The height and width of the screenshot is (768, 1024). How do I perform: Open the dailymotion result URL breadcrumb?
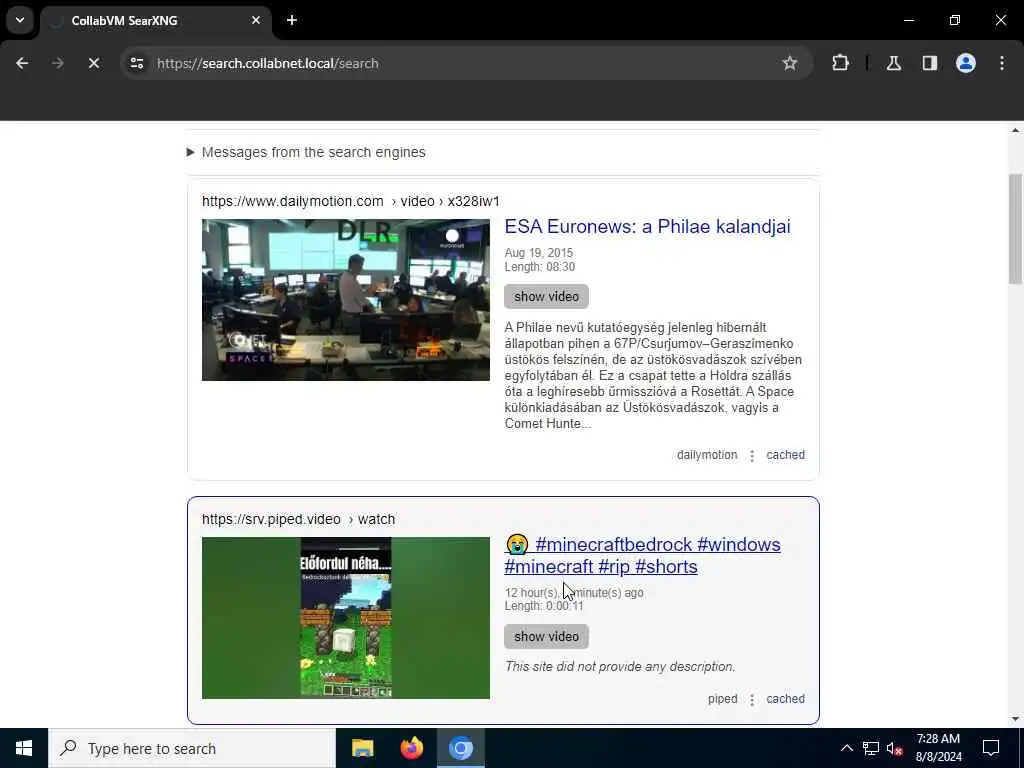pos(351,201)
